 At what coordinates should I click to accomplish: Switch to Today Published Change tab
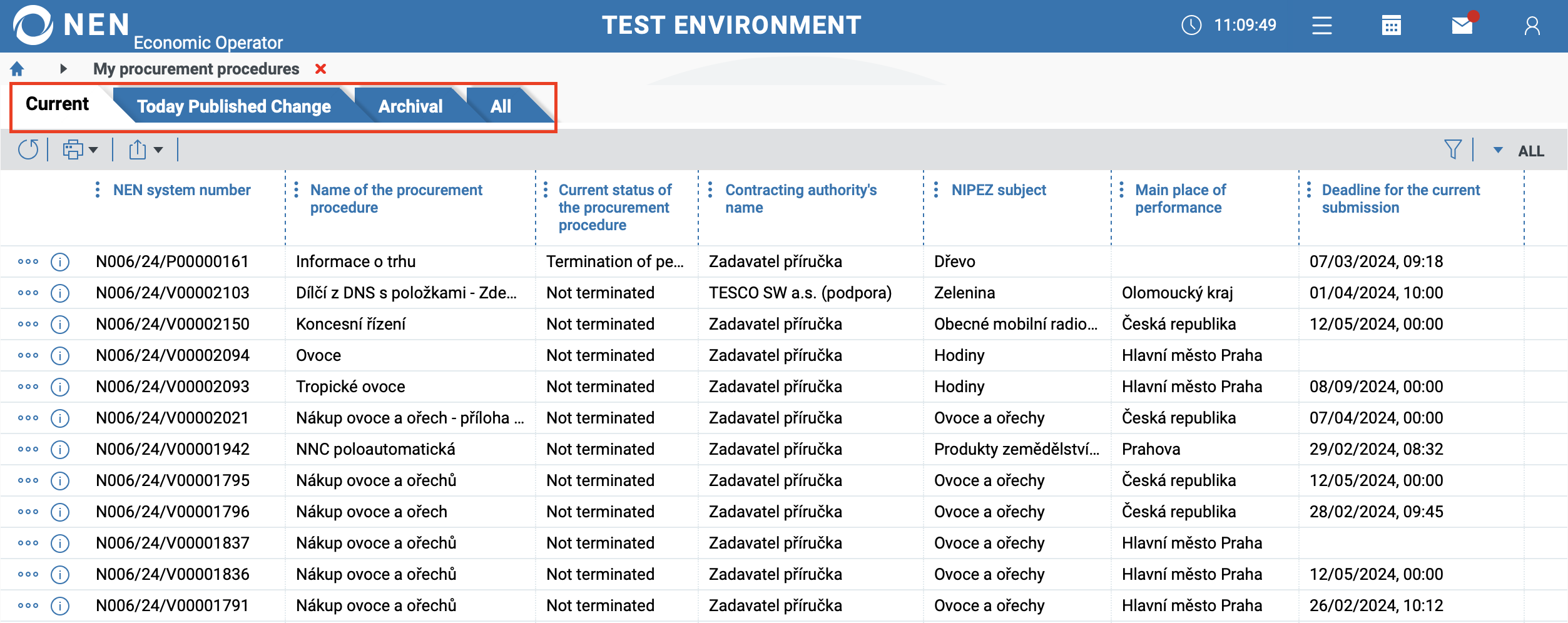point(234,106)
